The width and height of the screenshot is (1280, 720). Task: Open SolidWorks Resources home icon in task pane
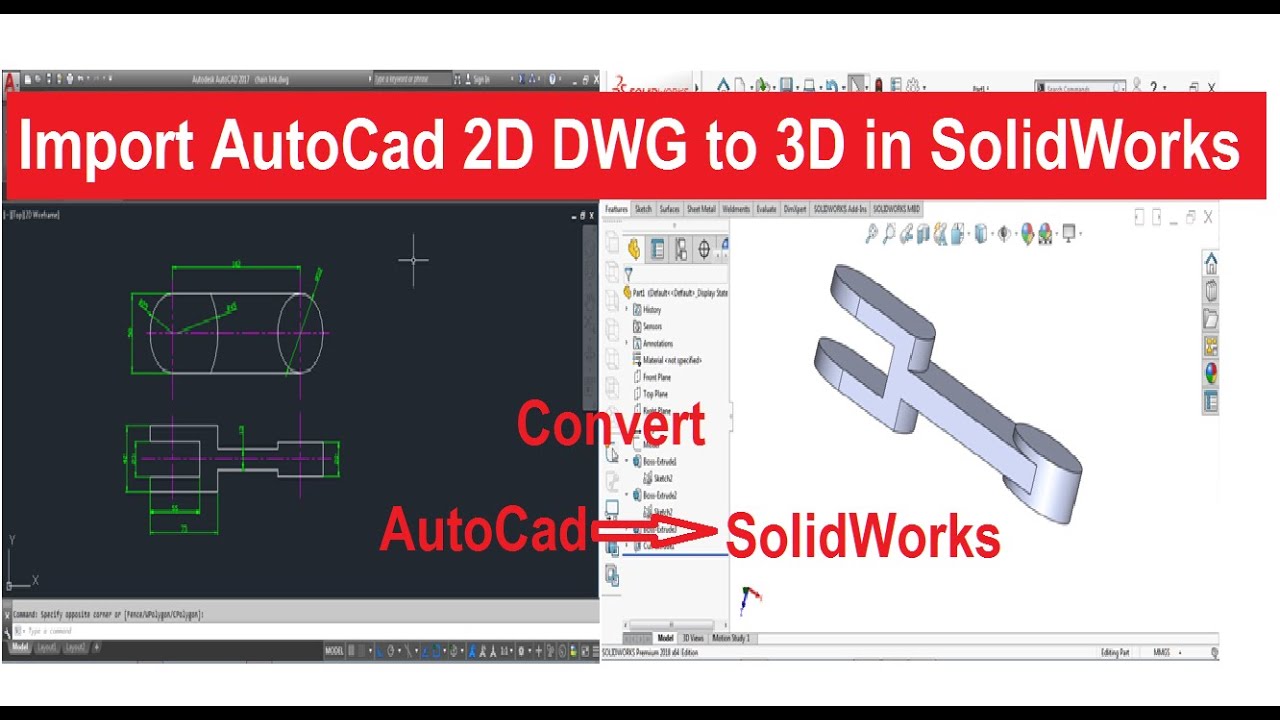click(1211, 263)
